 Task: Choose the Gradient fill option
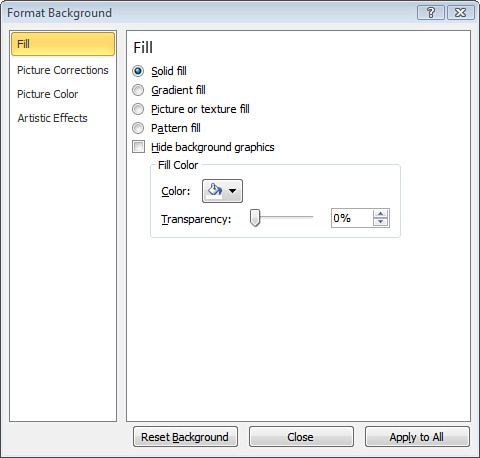pyautogui.click(x=138, y=90)
